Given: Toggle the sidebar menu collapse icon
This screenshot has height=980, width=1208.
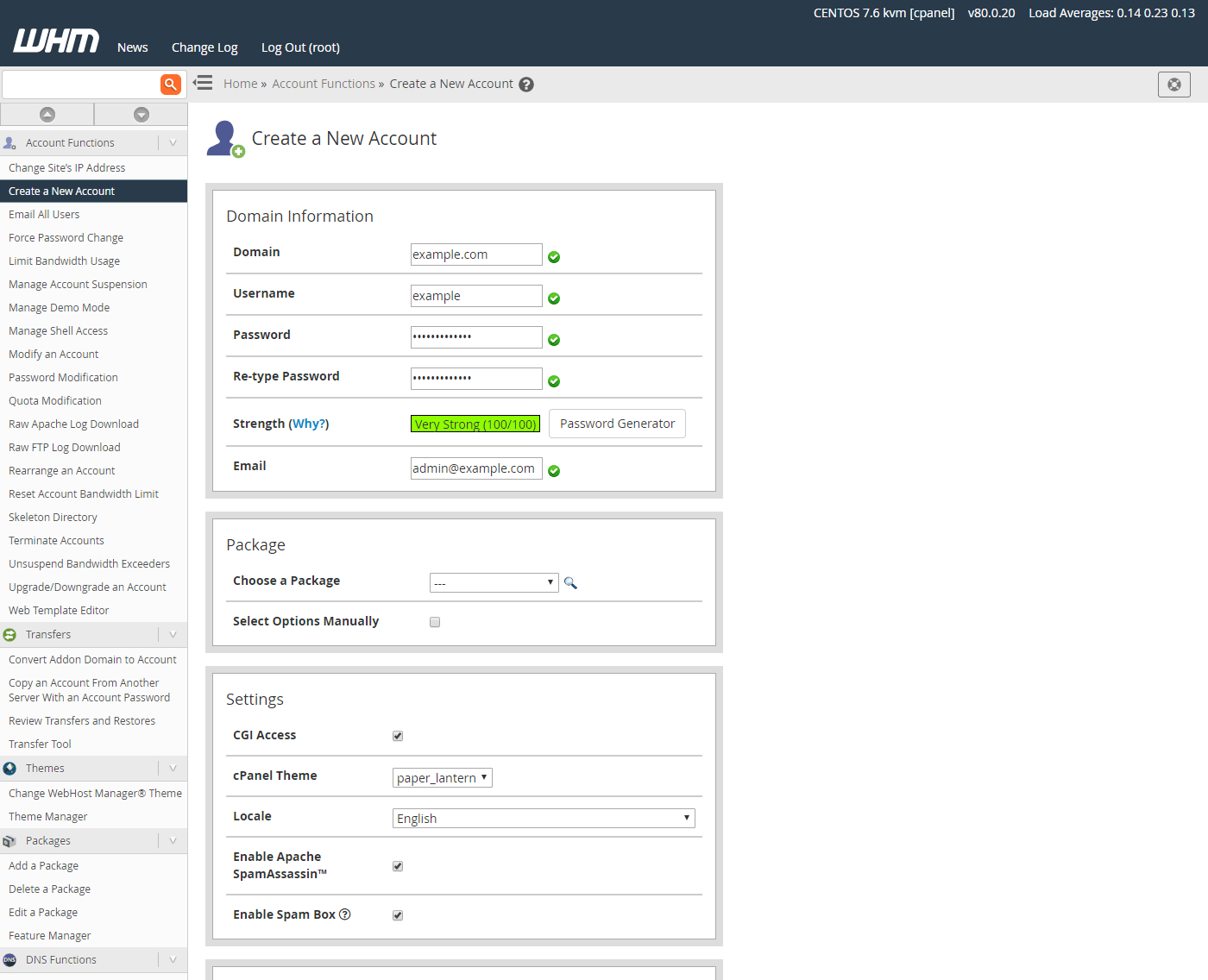Looking at the screenshot, I should point(203,83).
